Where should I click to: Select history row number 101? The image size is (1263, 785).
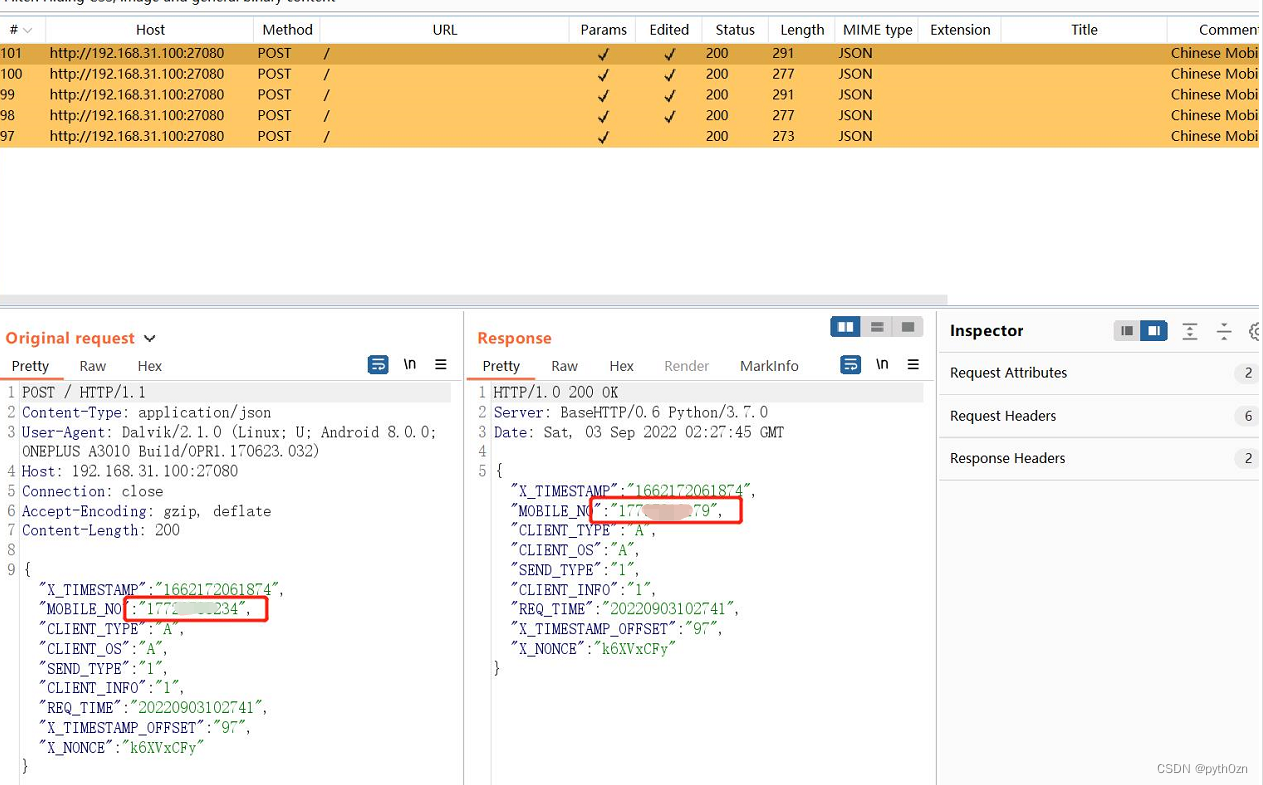coord(629,53)
